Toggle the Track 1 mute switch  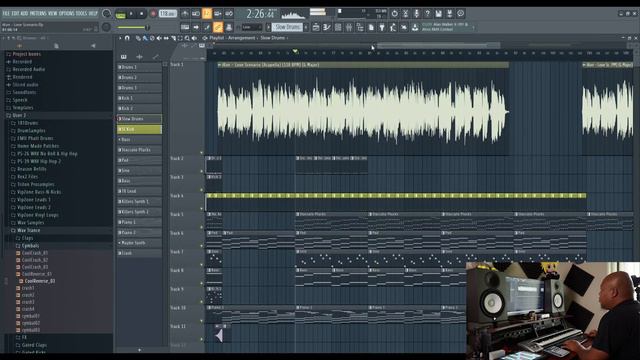click(x=201, y=153)
